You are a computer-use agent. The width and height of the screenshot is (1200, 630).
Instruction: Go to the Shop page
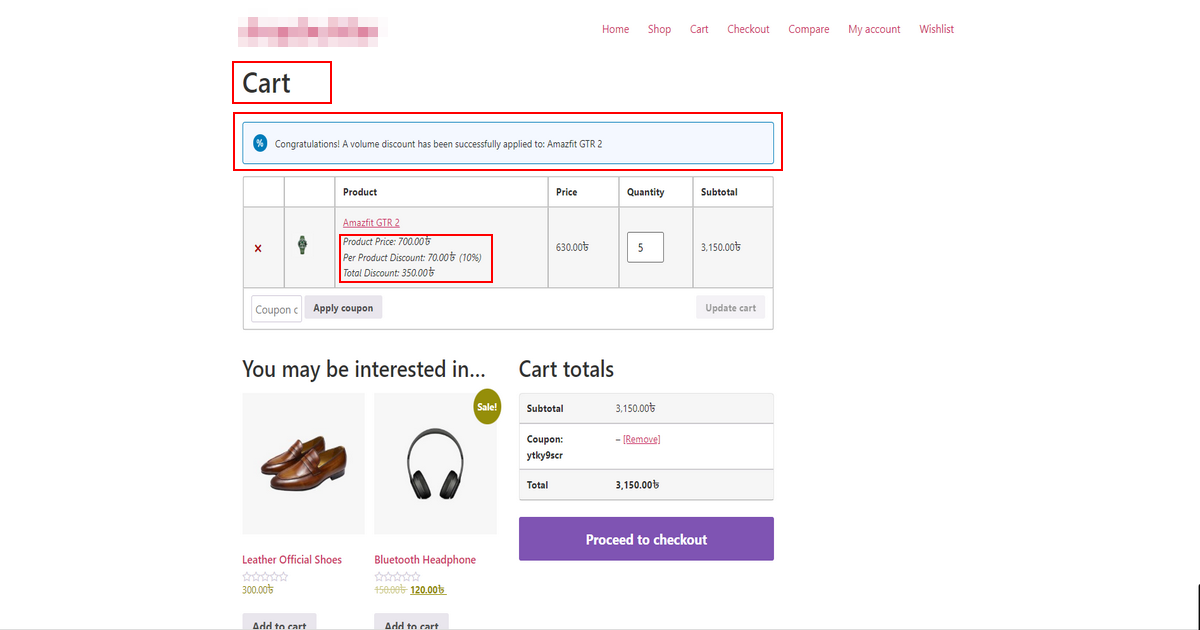(x=659, y=29)
